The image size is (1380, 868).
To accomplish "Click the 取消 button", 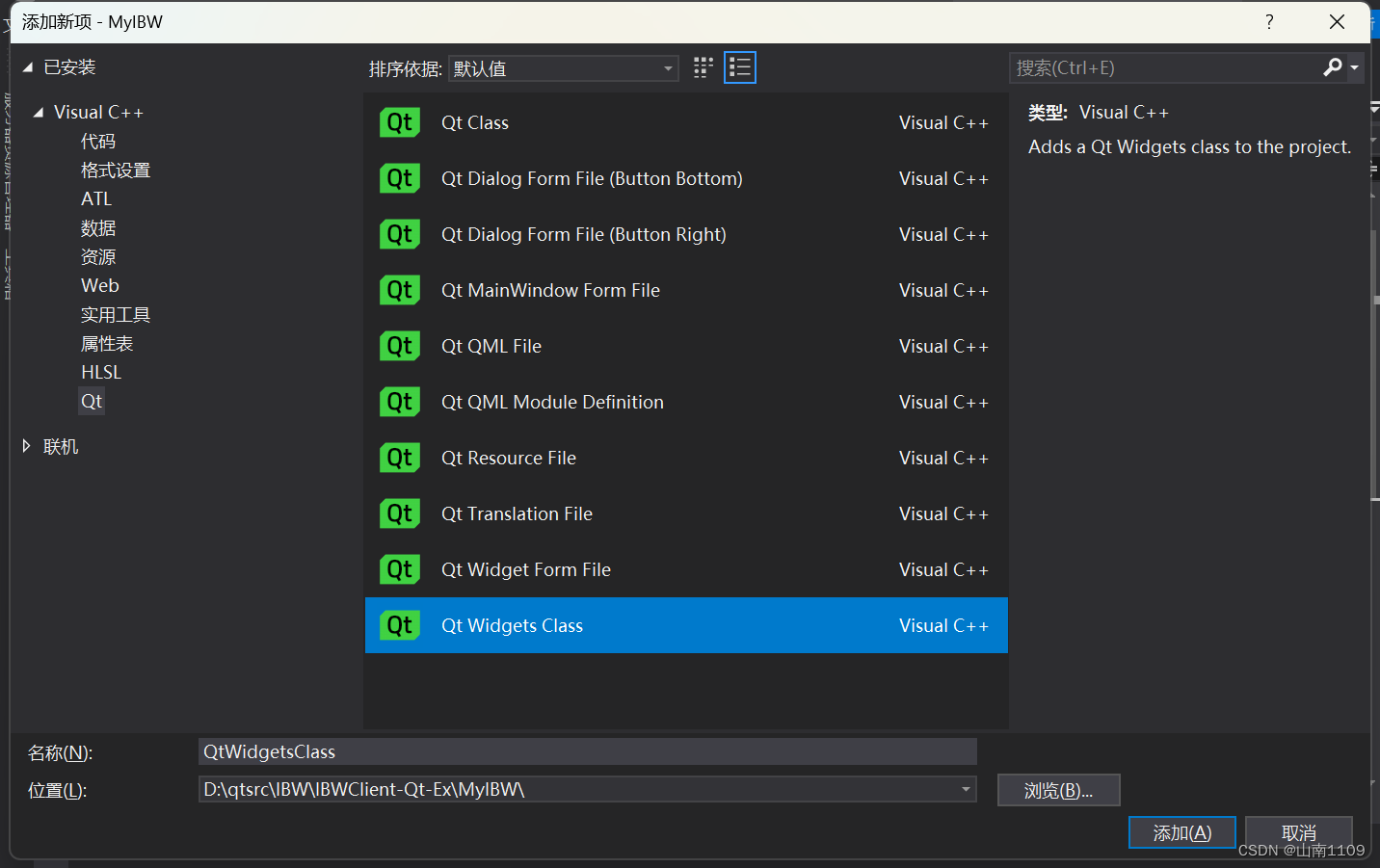I will pyautogui.click(x=1299, y=832).
